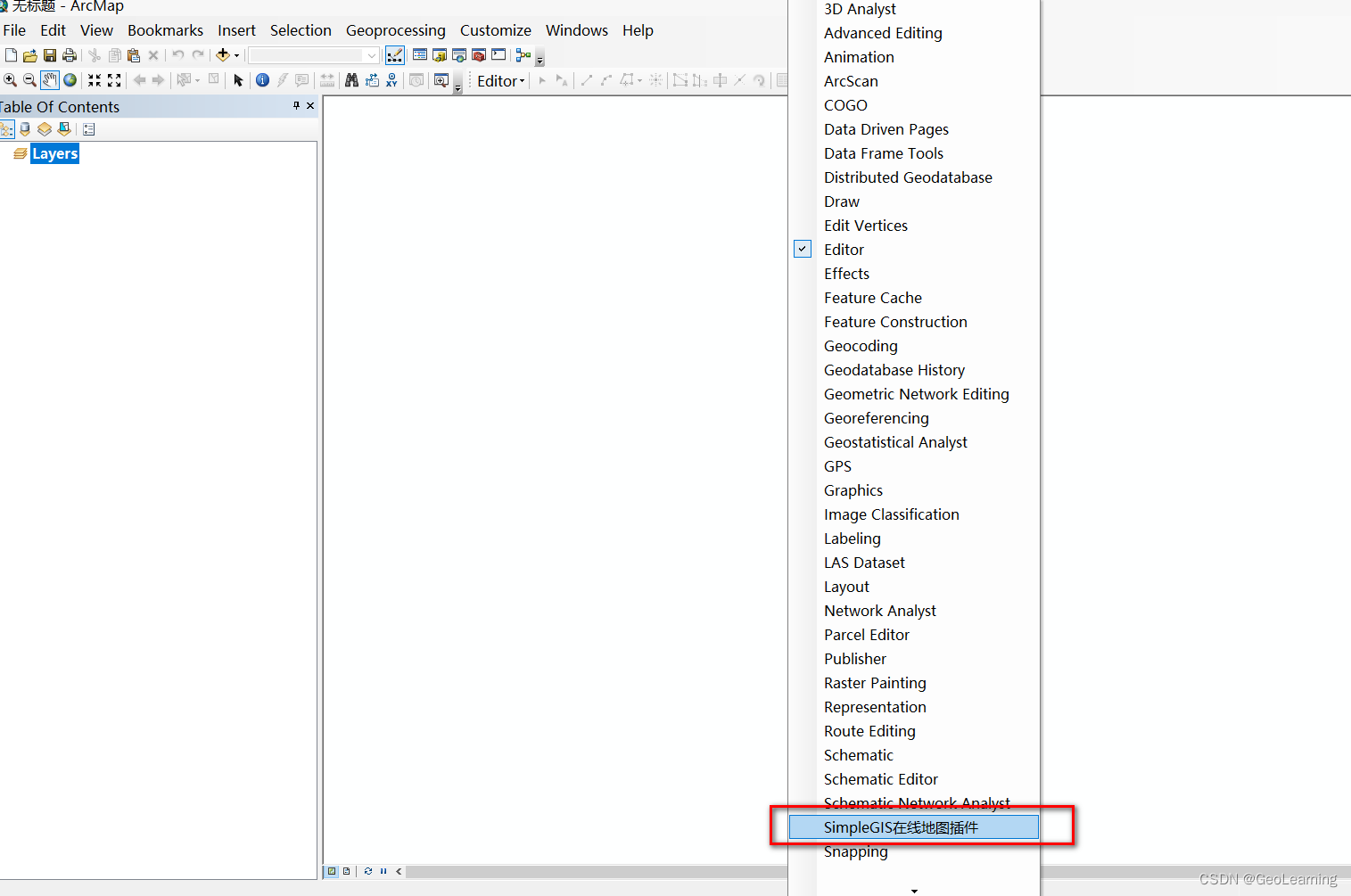Open the Bookmarks menu
The image size is (1351, 896).
165,30
